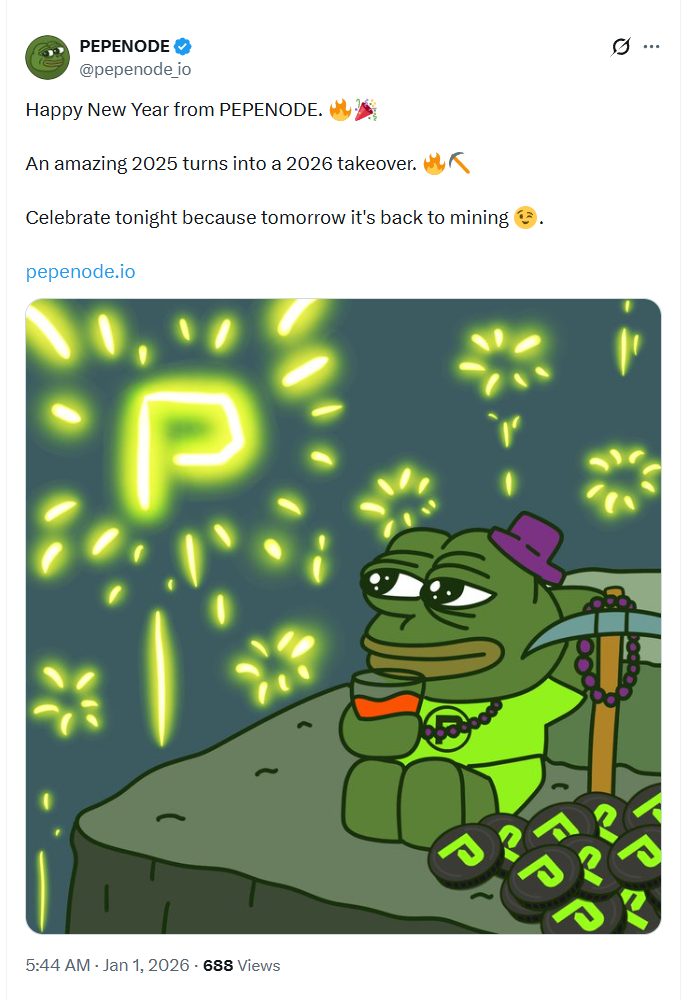The image size is (691, 1000).
Task: Click the timestamp 5:44 AM · Jan 1, 2026
Action: pyautogui.click(x=107, y=965)
